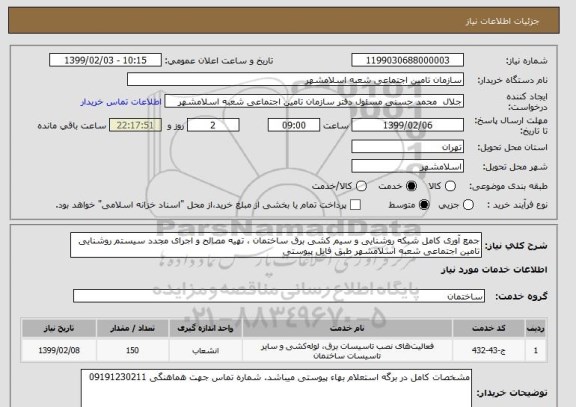Select the خدمت radio button
Image resolution: width=576 pixels, height=407 pixels.
coord(411,186)
